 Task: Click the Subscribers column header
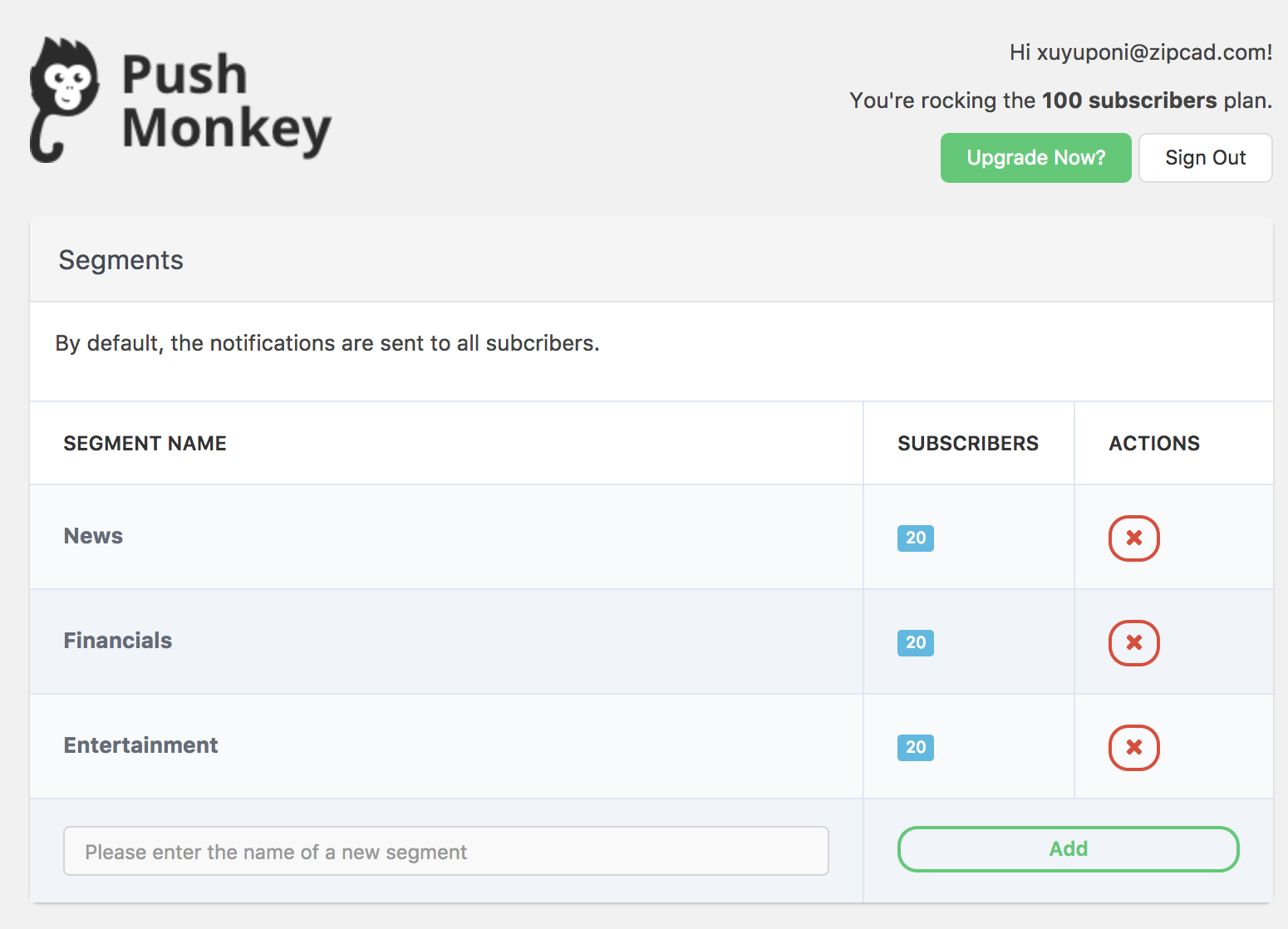[x=968, y=443]
